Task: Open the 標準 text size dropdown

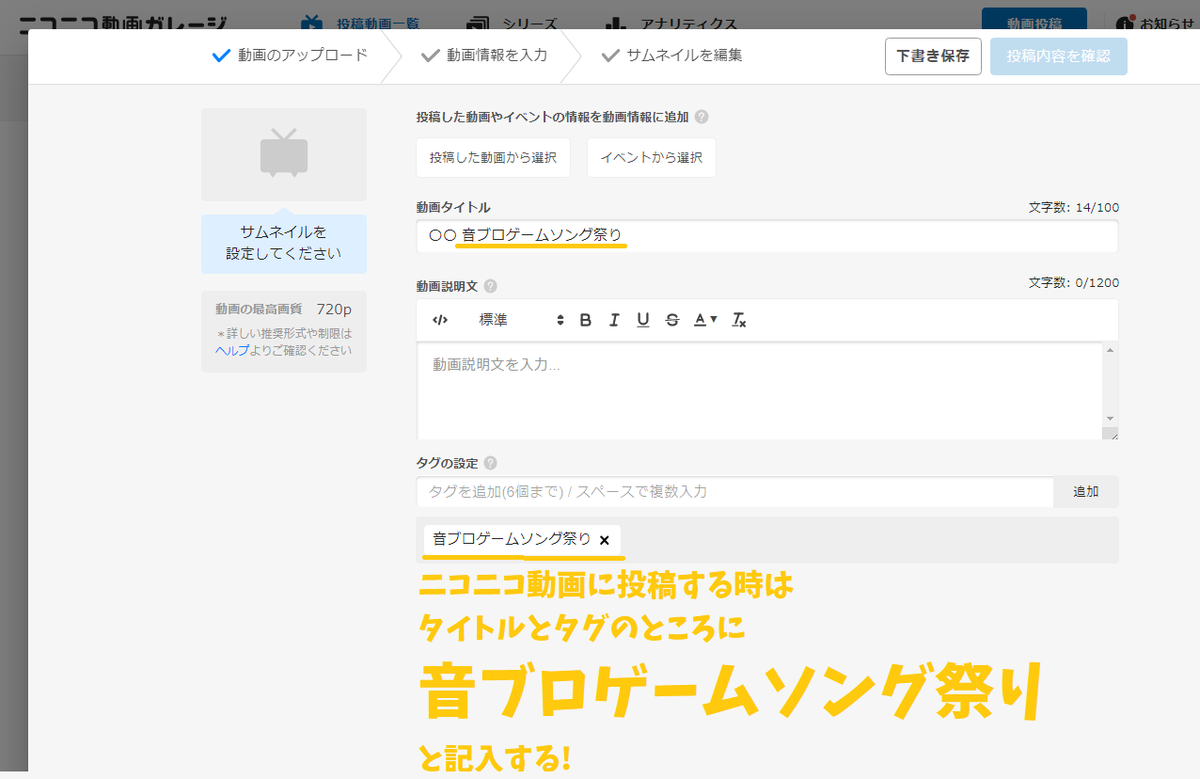Action: (521, 320)
